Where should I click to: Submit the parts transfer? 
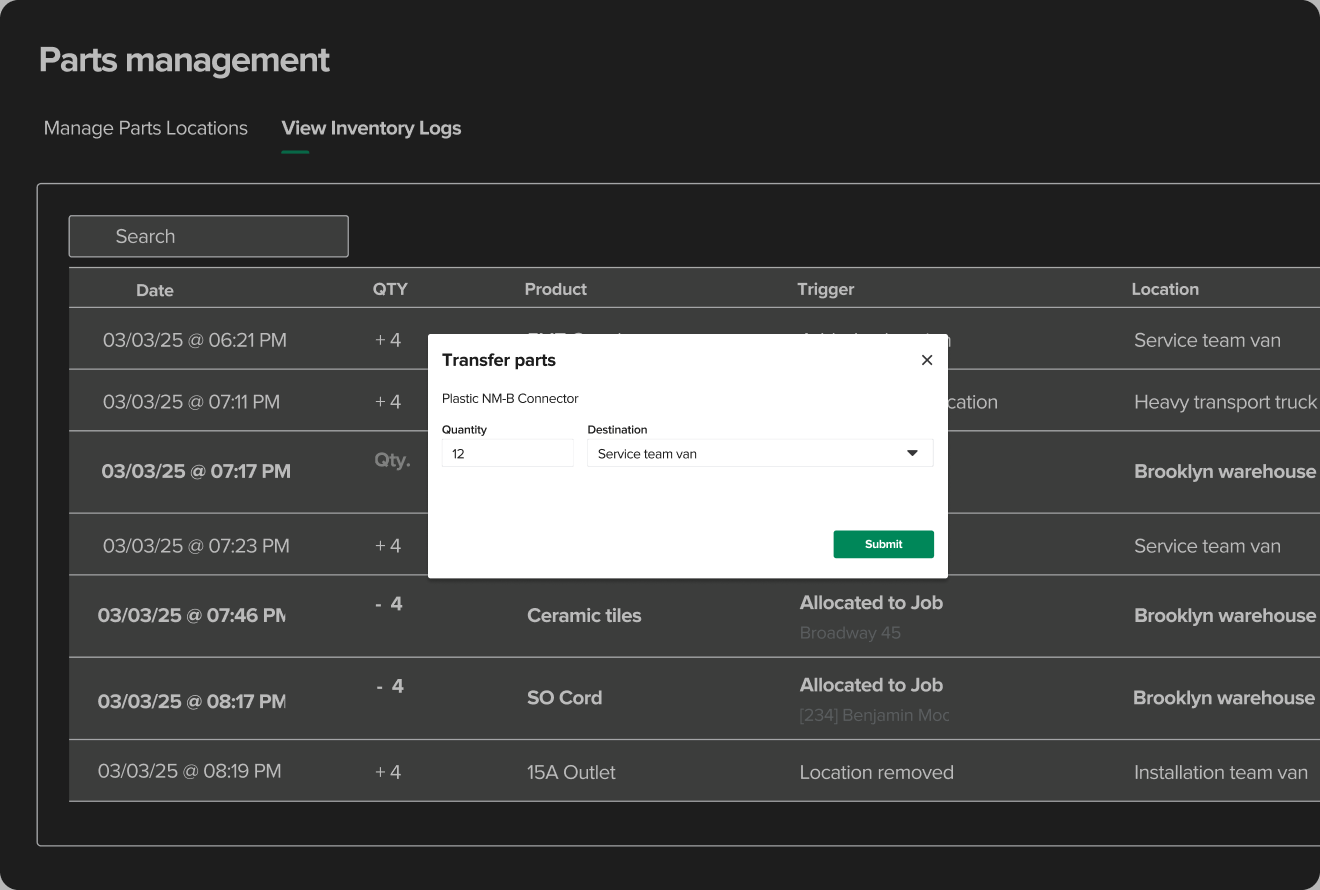pyautogui.click(x=883, y=543)
